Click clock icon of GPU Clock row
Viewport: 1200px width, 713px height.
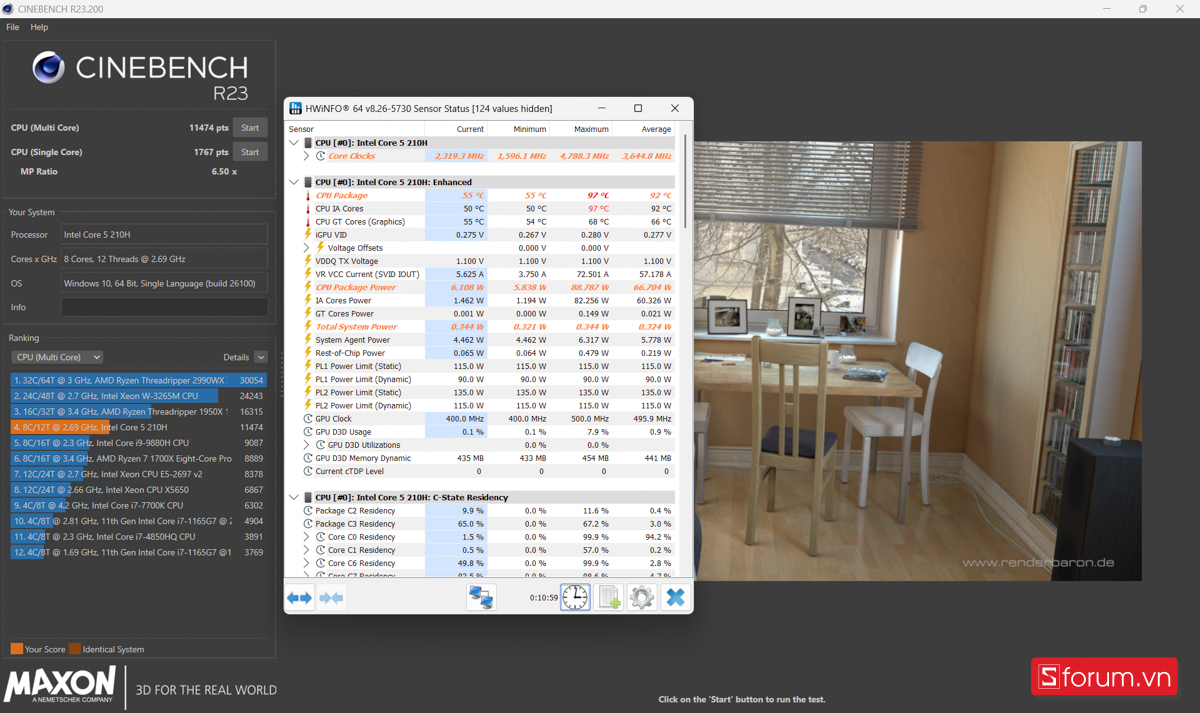click(308, 419)
